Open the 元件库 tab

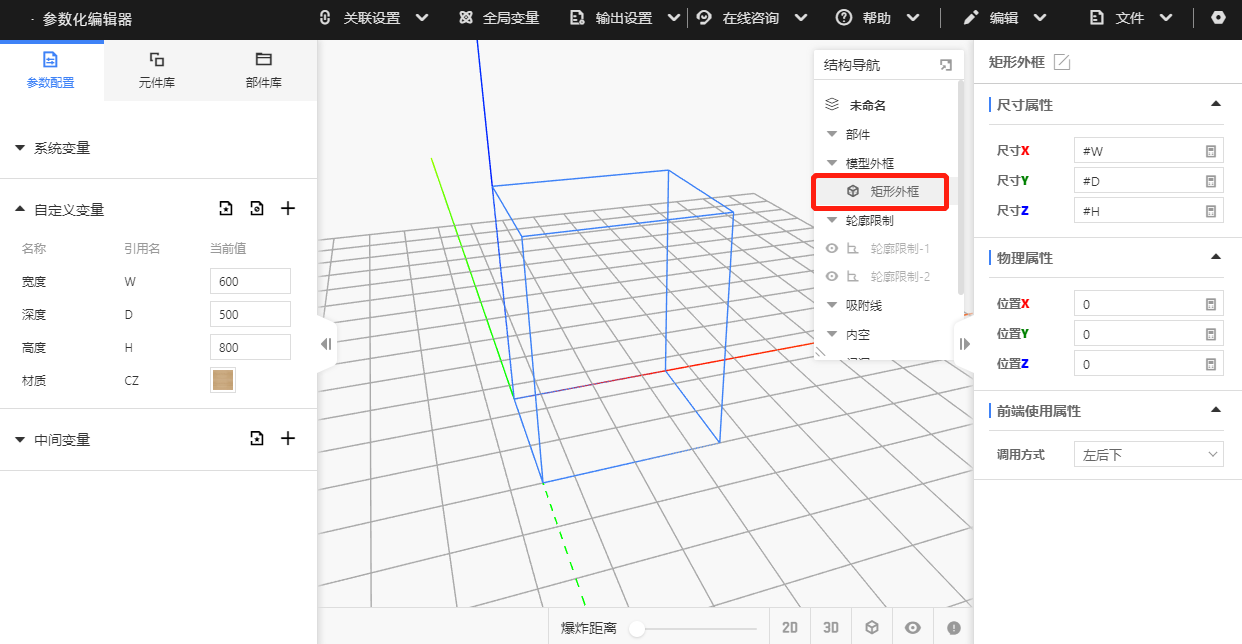tap(157, 70)
